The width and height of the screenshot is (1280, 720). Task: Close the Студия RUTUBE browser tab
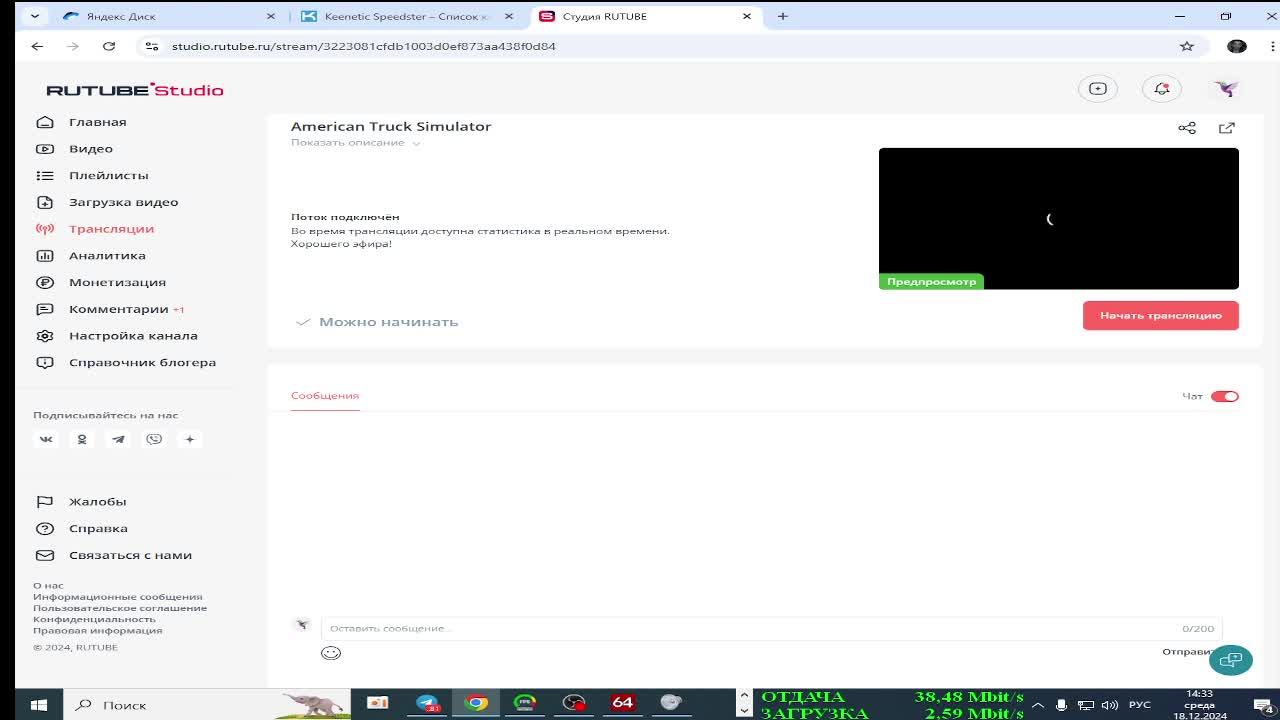pyautogui.click(x=747, y=16)
